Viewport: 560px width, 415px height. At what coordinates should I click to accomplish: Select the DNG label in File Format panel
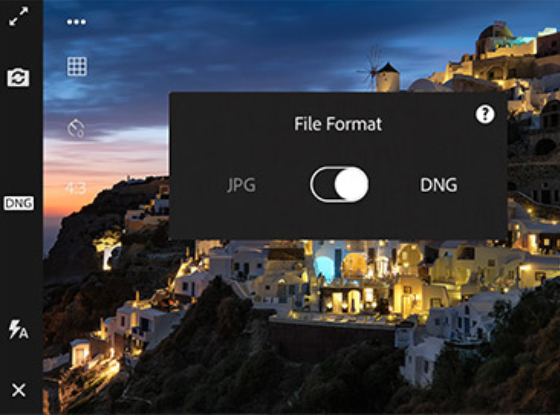pos(439,185)
